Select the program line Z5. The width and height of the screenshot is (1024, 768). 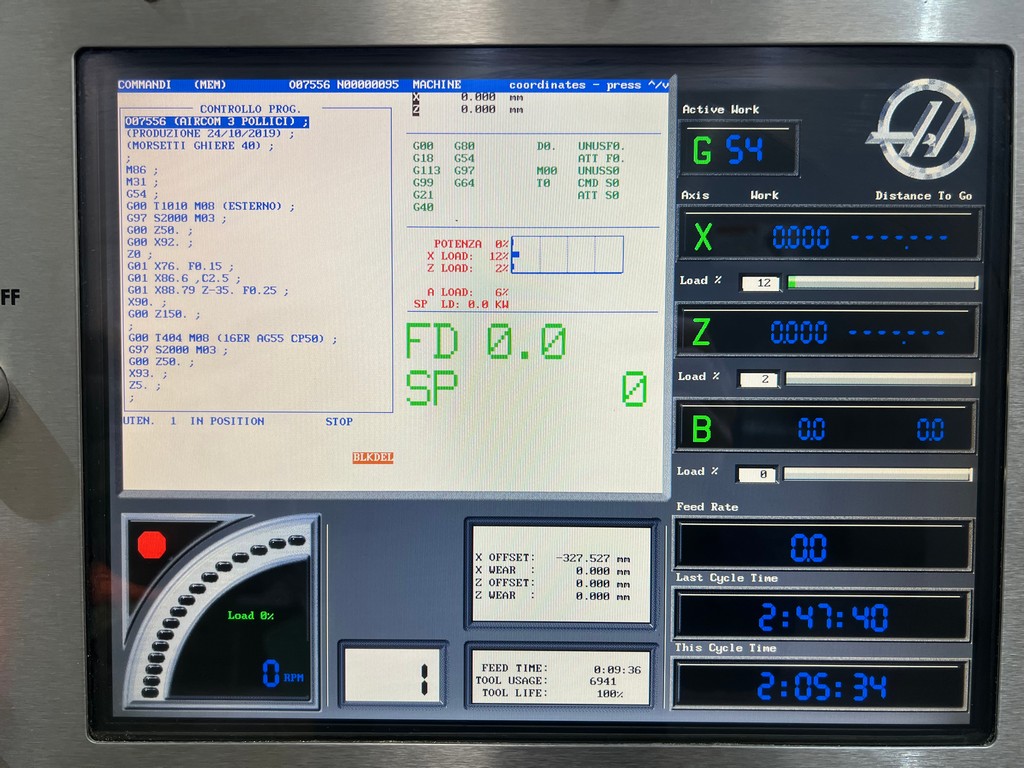pos(144,385)
